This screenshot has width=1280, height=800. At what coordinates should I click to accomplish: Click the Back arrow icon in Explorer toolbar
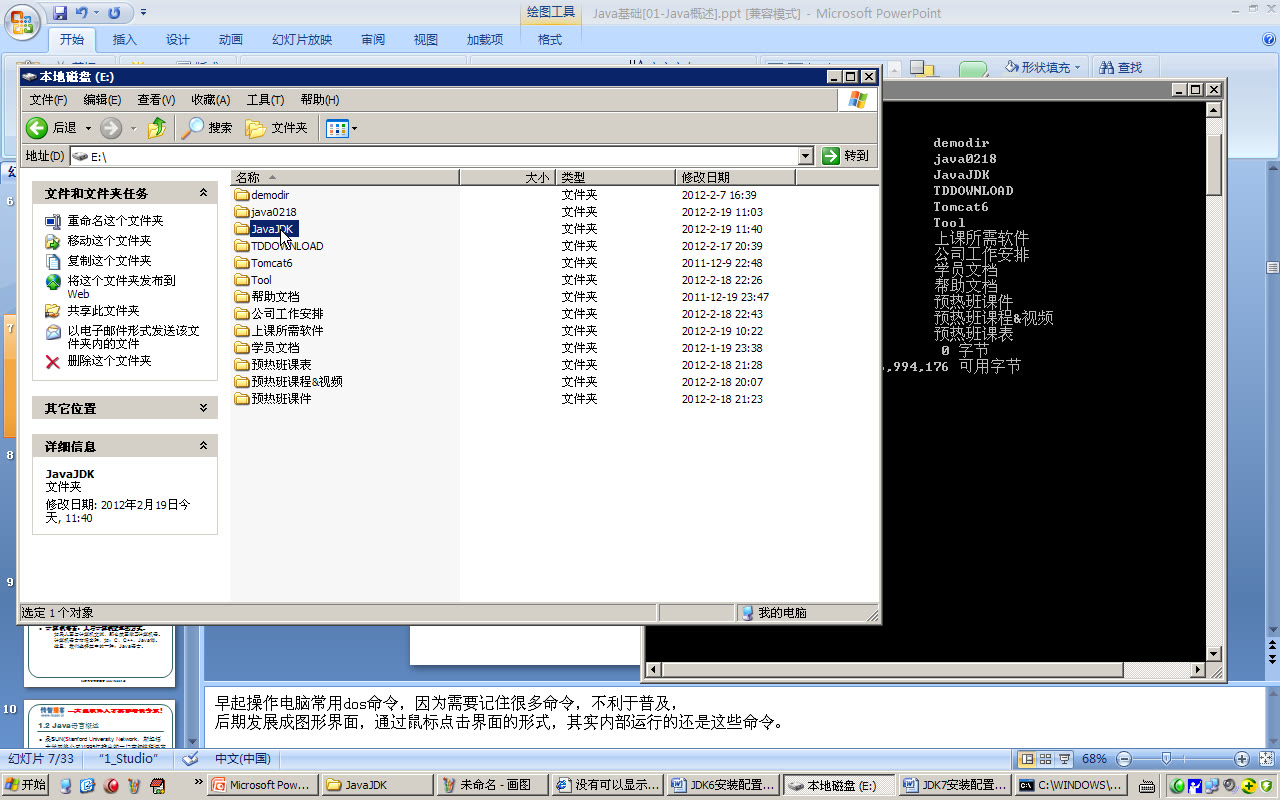(37, 128)
